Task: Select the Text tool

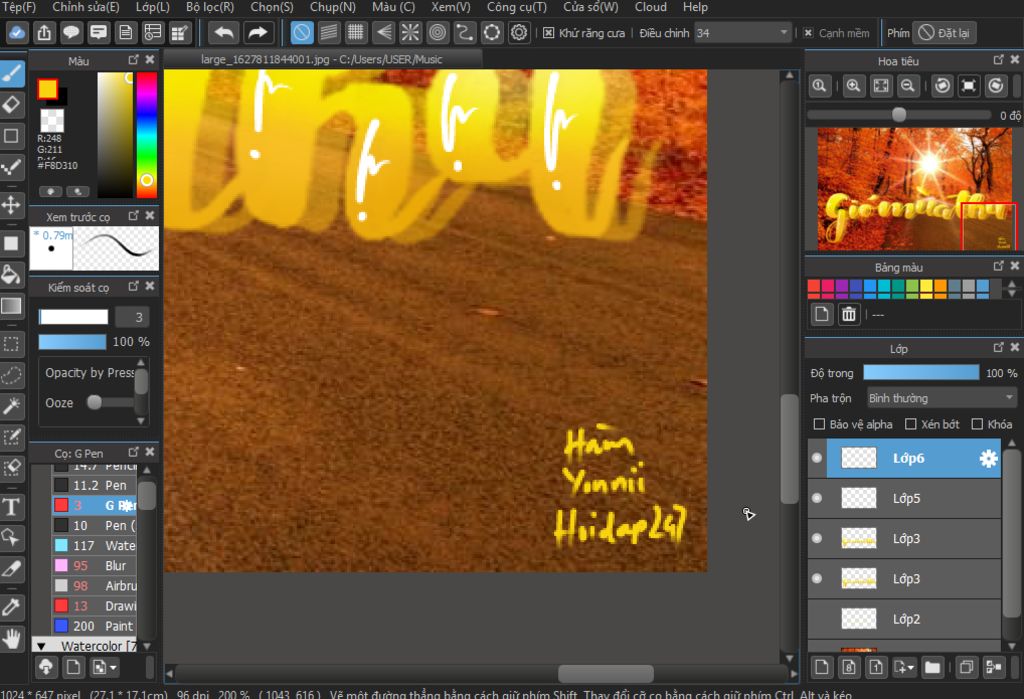Action: click(x=12, y=507)
